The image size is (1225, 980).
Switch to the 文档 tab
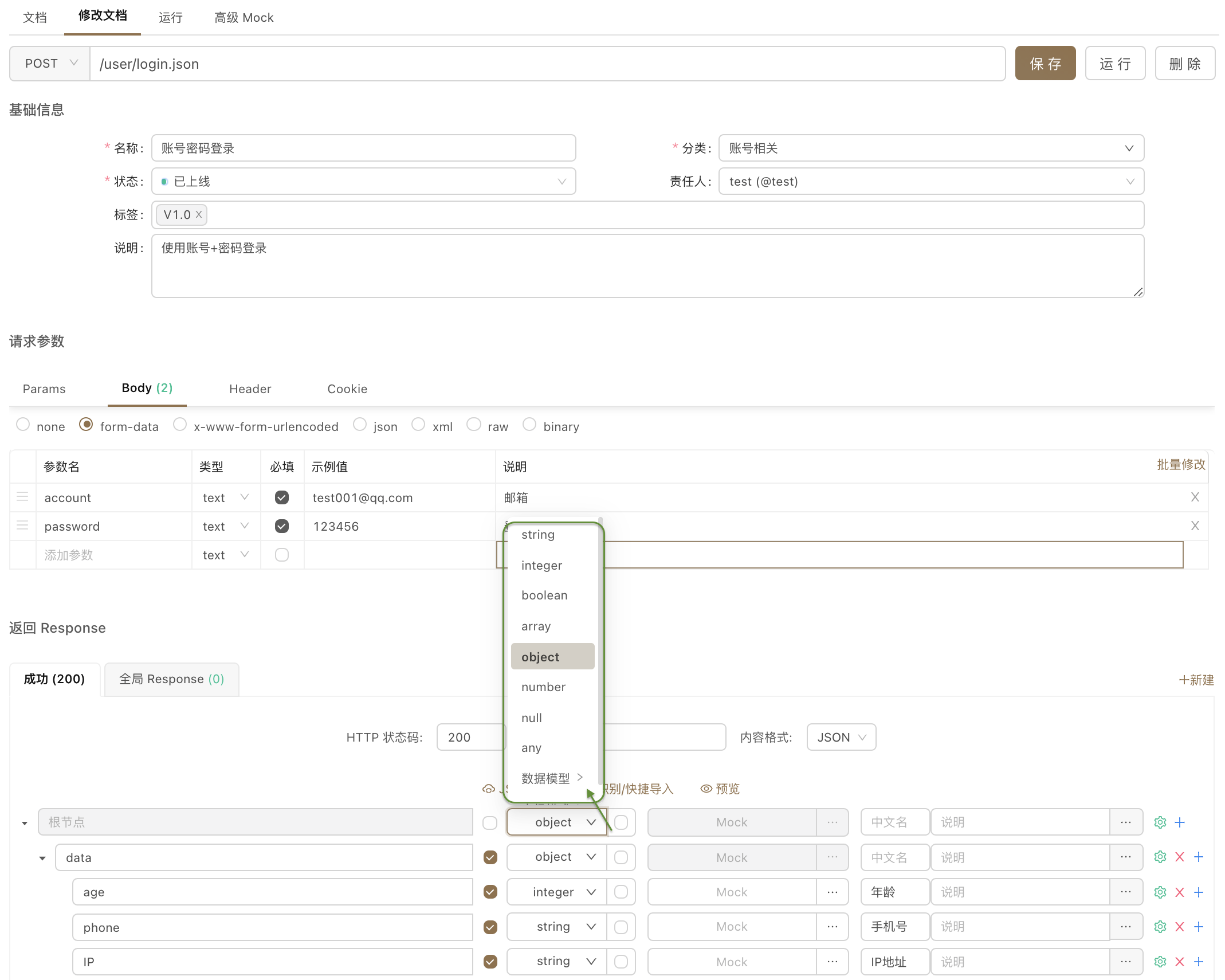pyautogui.click(x=35, y=18)
